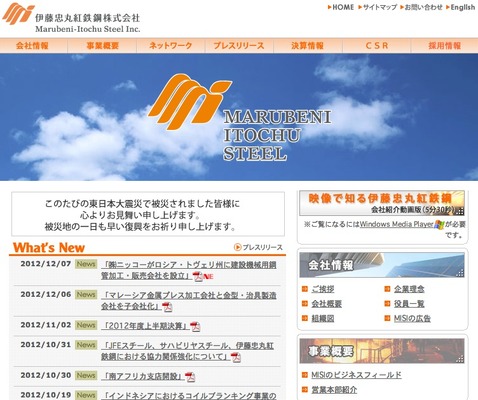Click the orange bullet icon beside 会社概要
This screenshot has height=400, width=478.
pyautogui.click(x=305, y=303)
